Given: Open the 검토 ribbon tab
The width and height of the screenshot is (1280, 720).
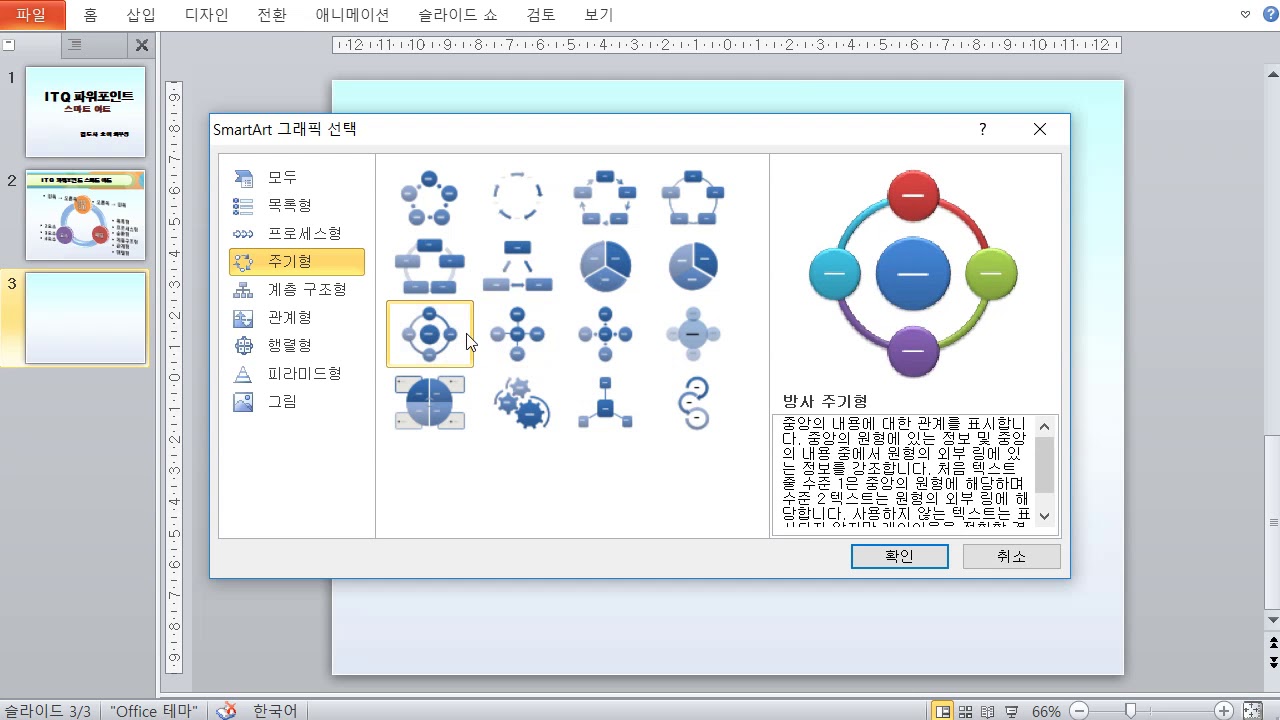Looking at the screenshot, I should [x=540, y=15].
